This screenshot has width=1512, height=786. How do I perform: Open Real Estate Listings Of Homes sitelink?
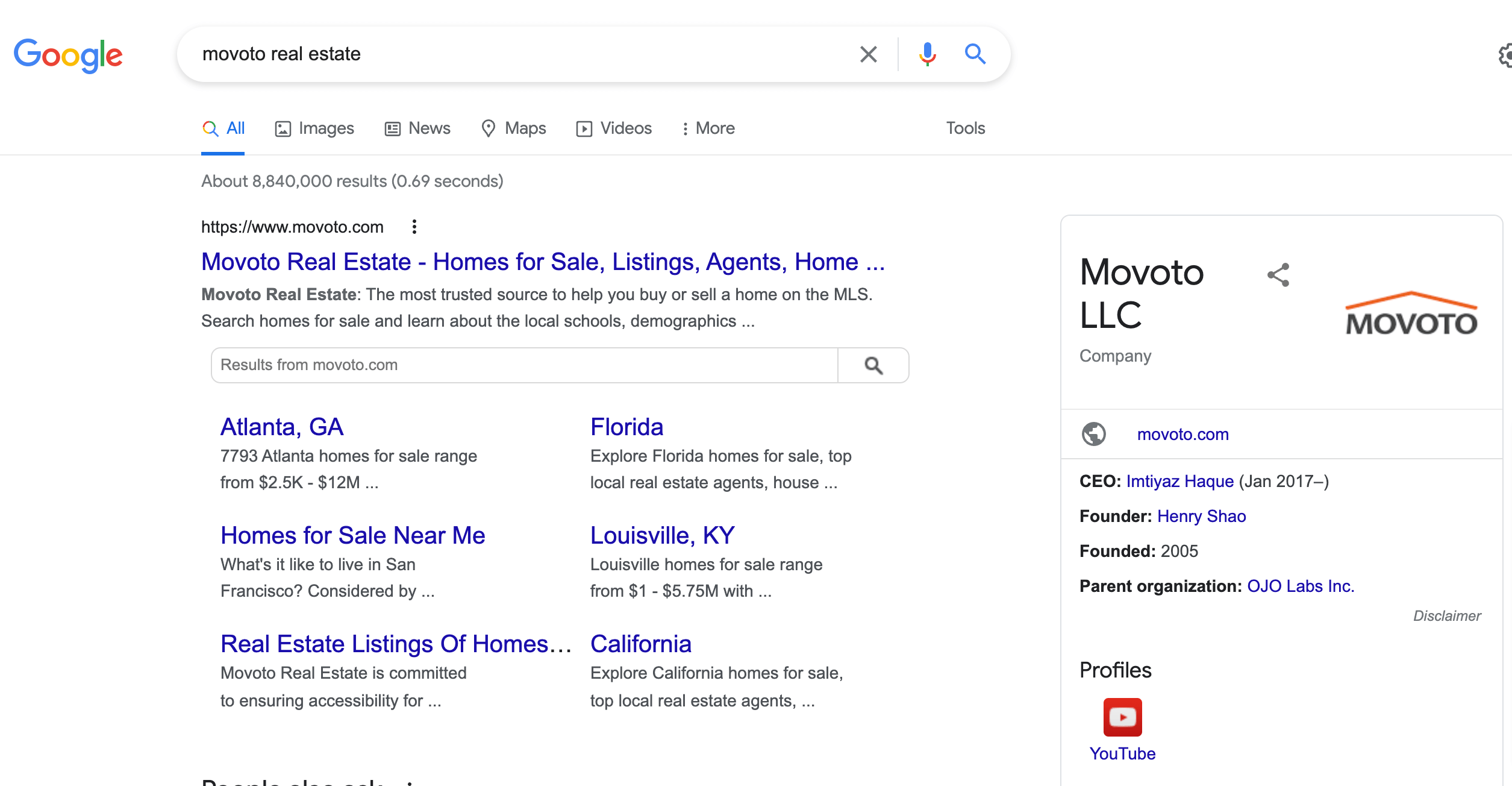pos(396,644)
